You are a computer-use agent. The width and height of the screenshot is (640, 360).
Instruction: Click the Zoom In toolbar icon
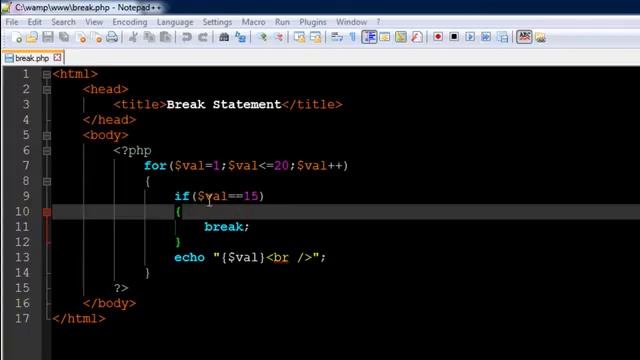point(262,38)
